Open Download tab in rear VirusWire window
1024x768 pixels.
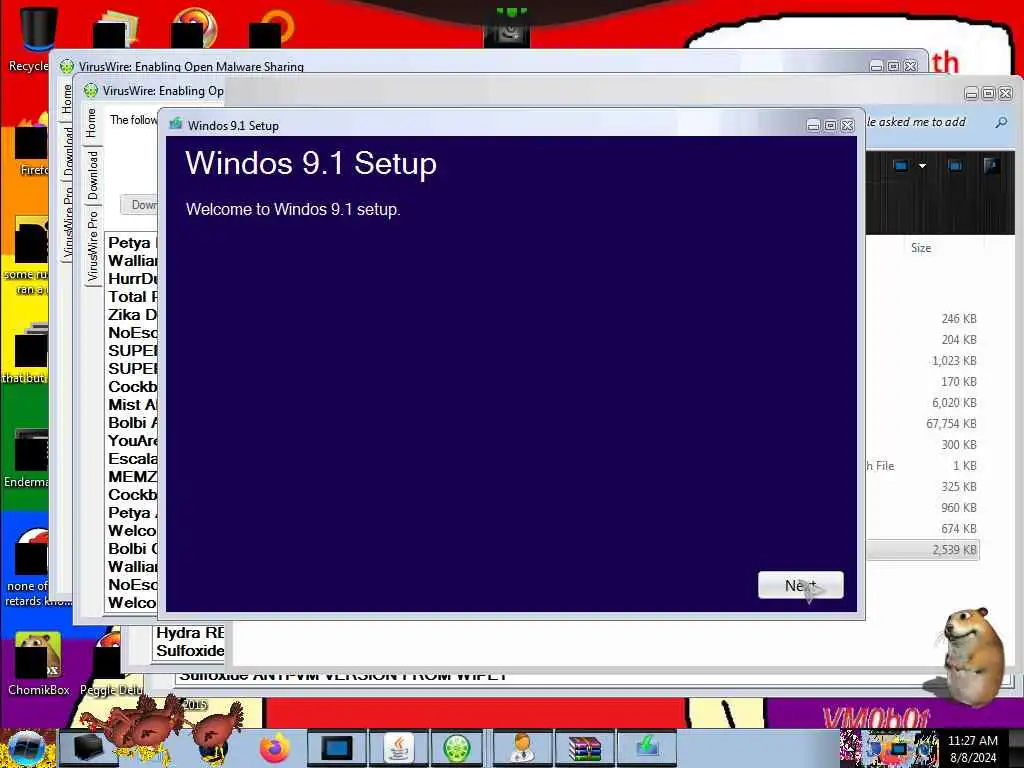point(68,150)
